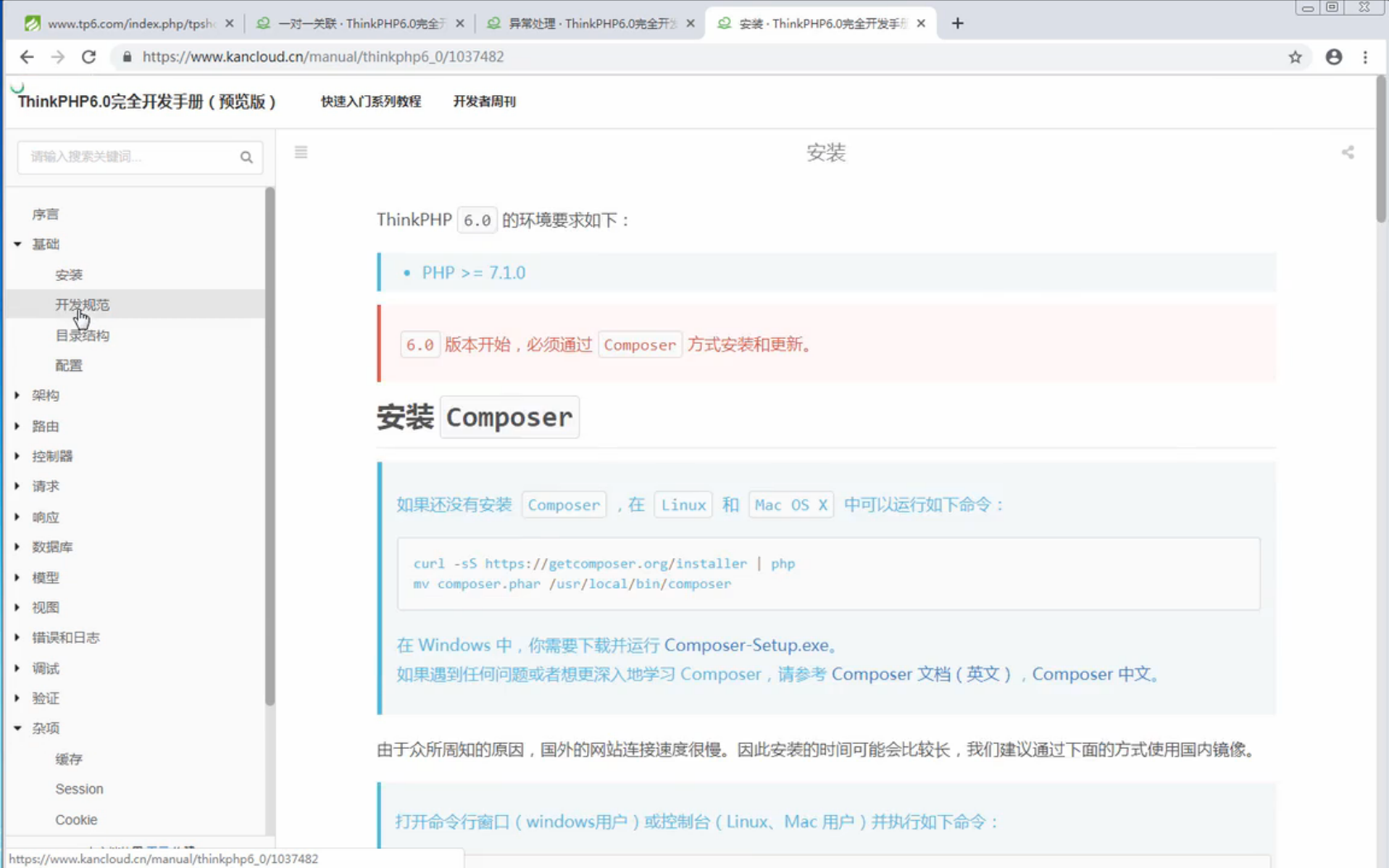This screenshot has height=868, width=1389.
Task: Expand the 请求 section arrow
Action: click(x=17, y=486)
